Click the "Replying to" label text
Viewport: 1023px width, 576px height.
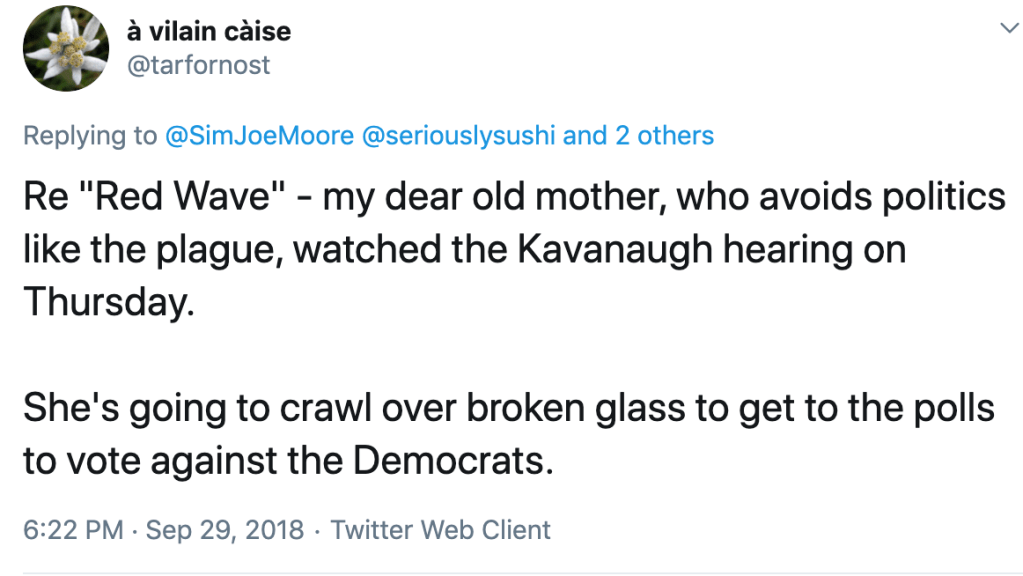[90, 135]
